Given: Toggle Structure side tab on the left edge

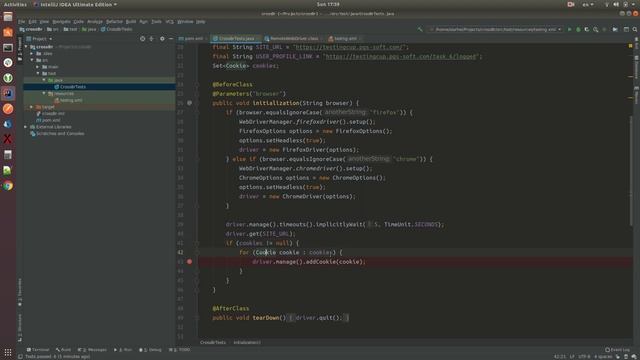Looking at the screenshot, I should coord(20,327).
